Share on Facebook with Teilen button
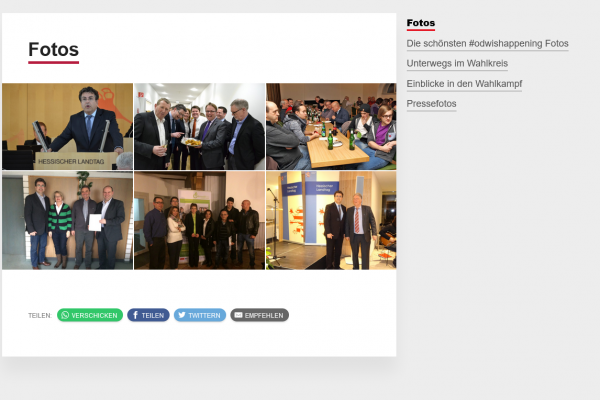Viewport: 600px width, 400px height. coord(148,315)
